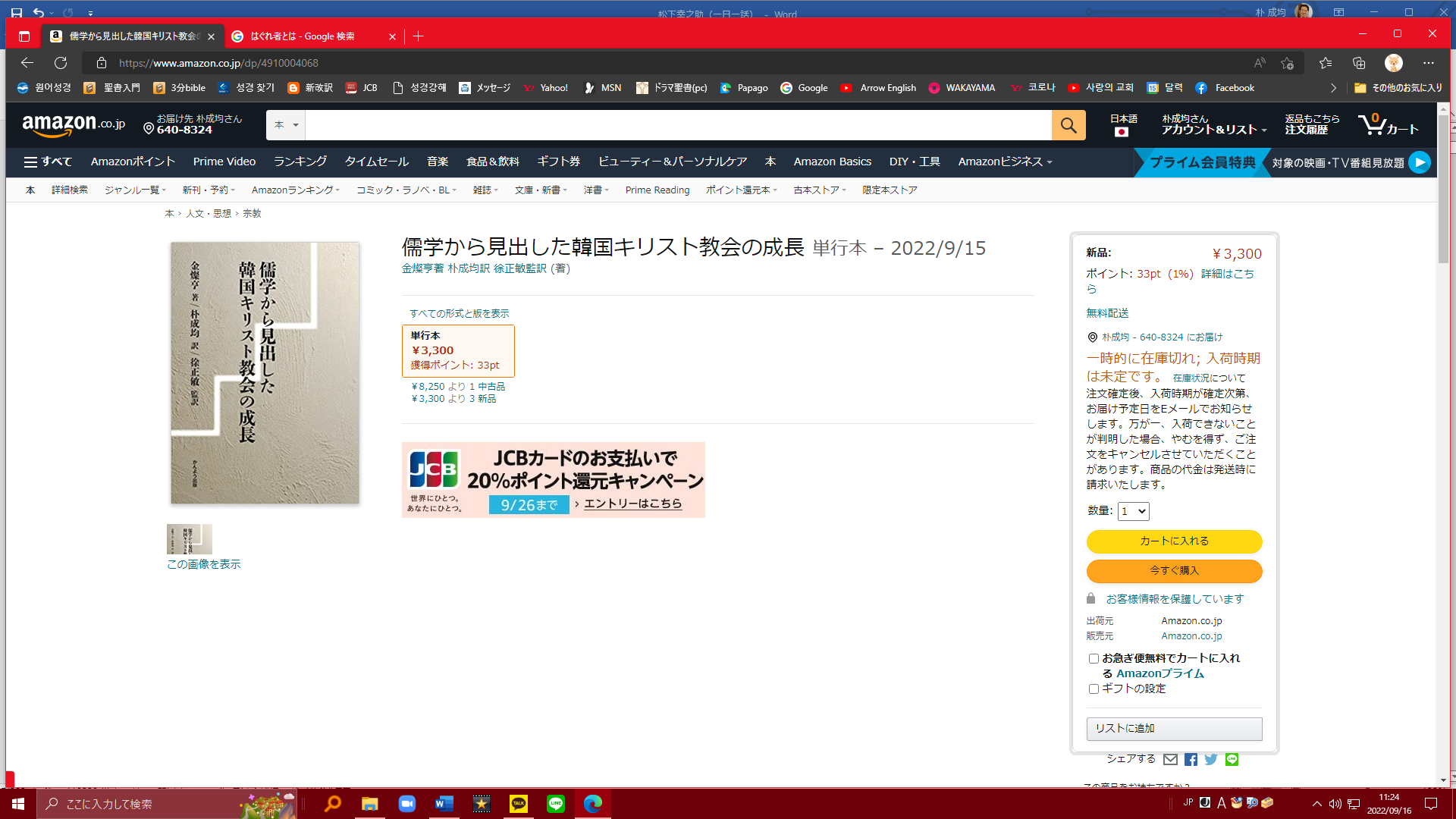Open search category dropdown labeled 本
The image size is (1456, 819).
(x=286, y=125)
